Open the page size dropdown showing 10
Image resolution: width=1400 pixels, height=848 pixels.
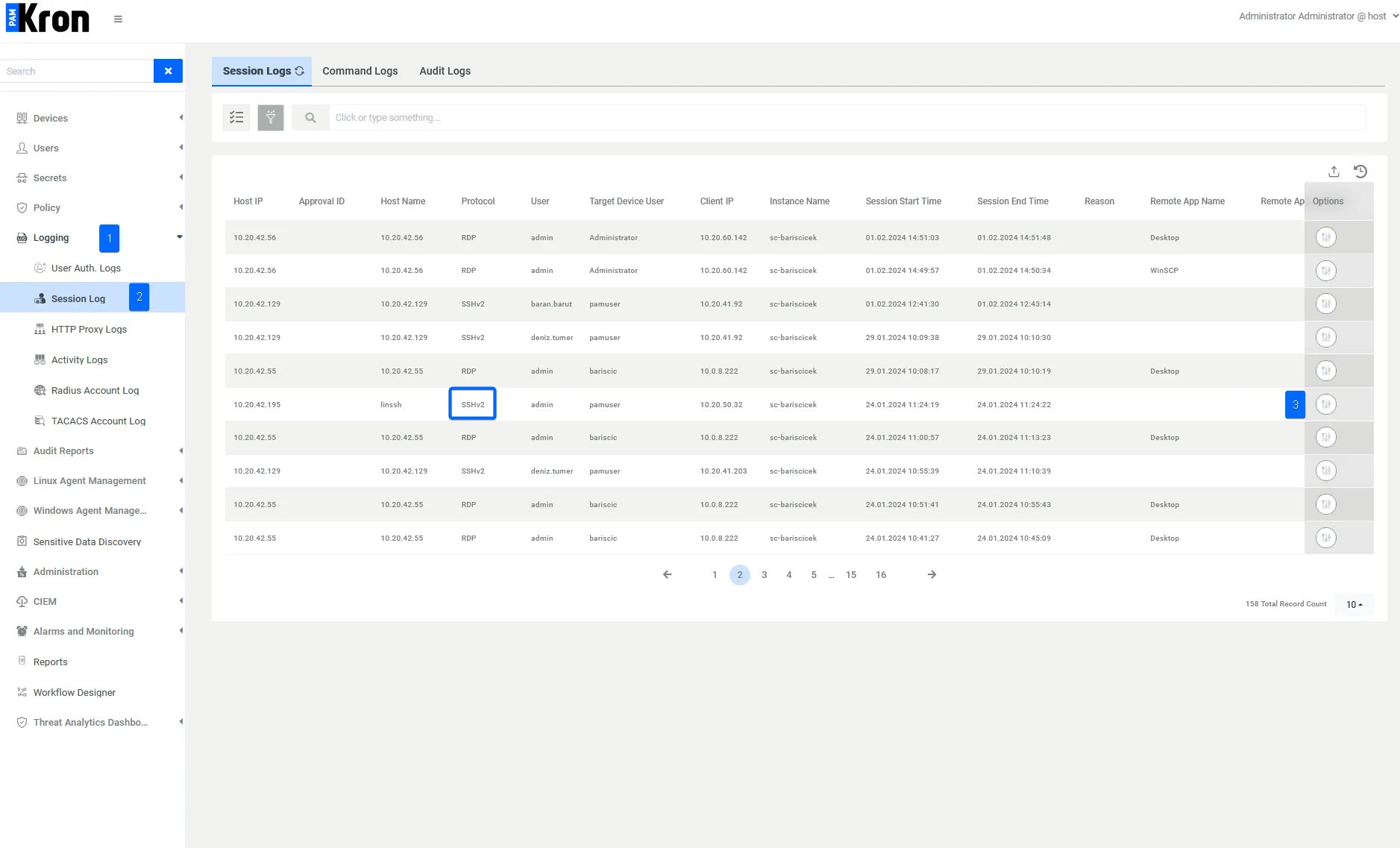click(x=1354, y=604)
